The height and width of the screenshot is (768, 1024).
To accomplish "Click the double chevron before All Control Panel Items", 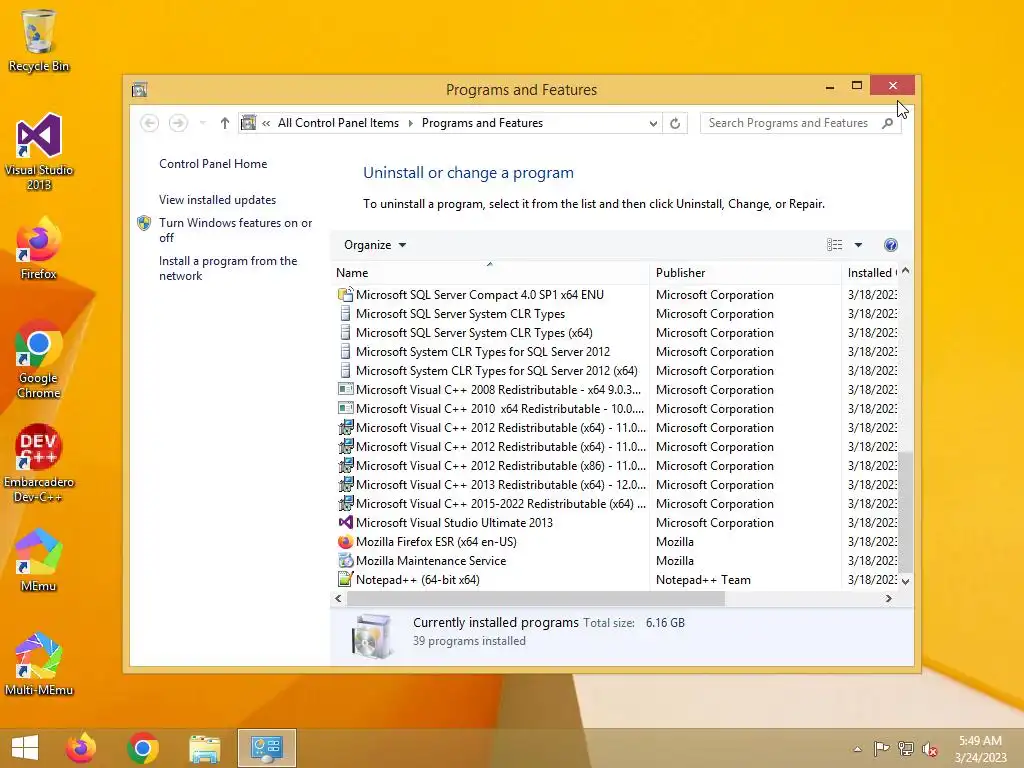I will pyautogui.click(x=266, y=123).
